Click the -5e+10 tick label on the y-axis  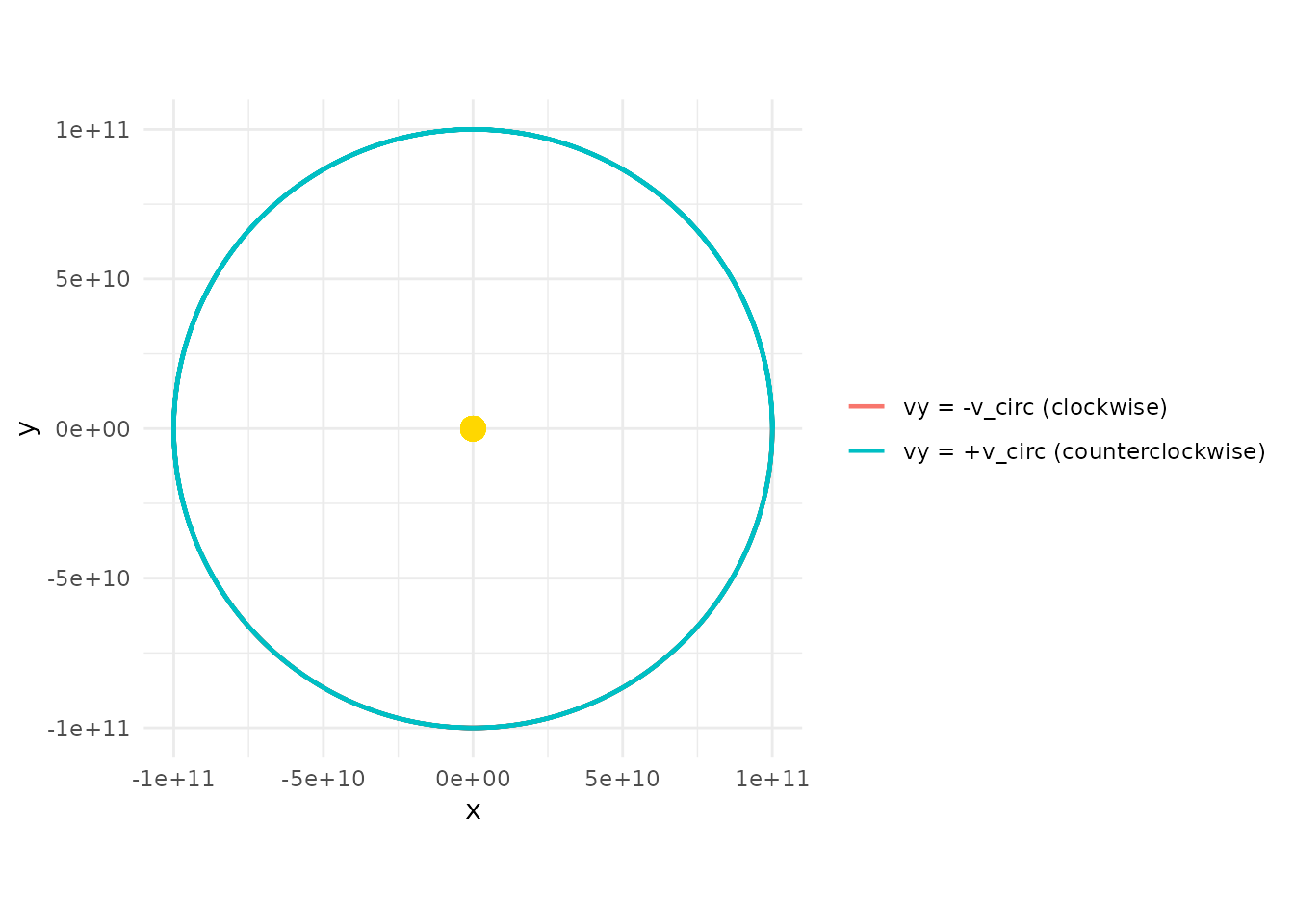[89, 578]
